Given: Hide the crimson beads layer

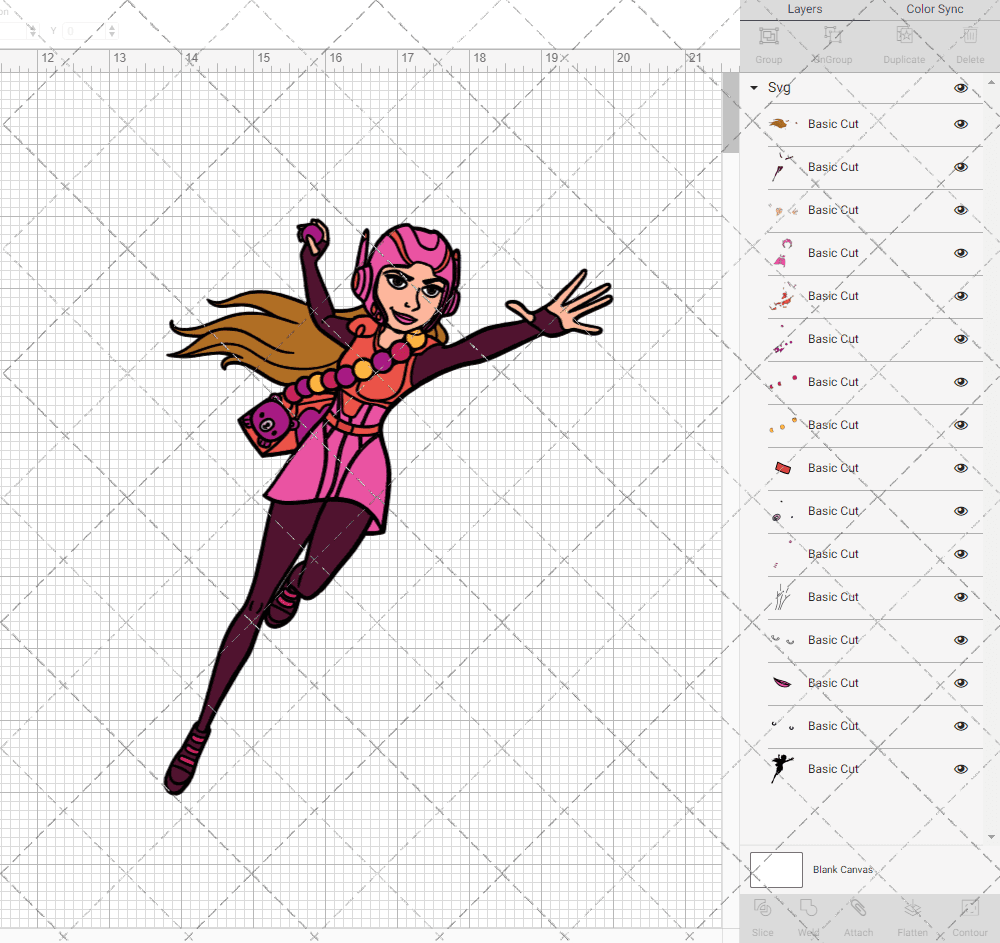Looking at the screenshot, I should 960,382.
